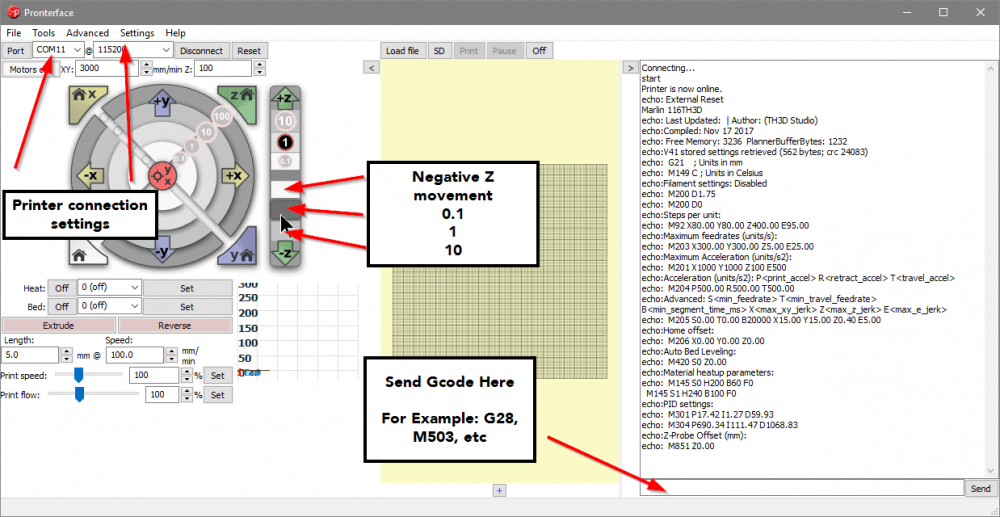Click the Disconnect button
This screenshot has width=1000, height=517.
[x=202, y=50]
